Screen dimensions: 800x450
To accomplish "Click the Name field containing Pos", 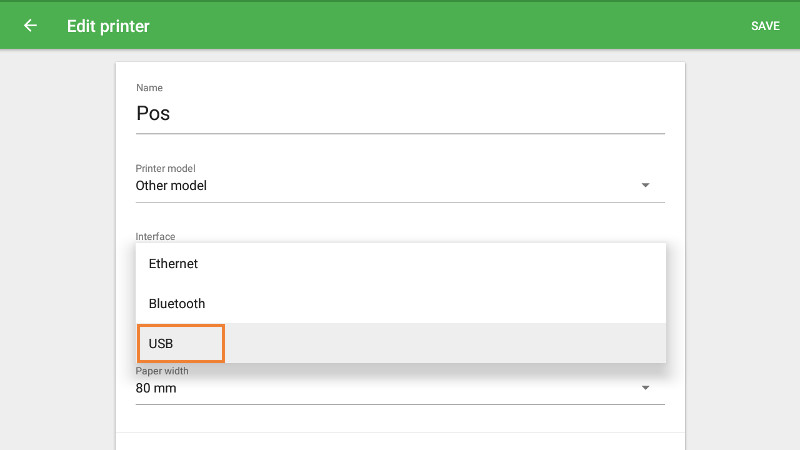I will 400,113.
